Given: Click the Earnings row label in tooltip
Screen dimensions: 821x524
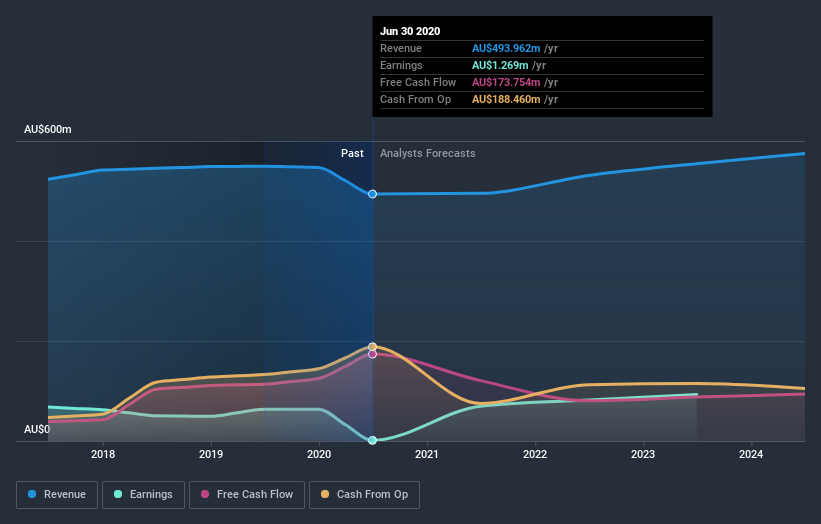Looking at the screenshot, I should pos(401,65).
